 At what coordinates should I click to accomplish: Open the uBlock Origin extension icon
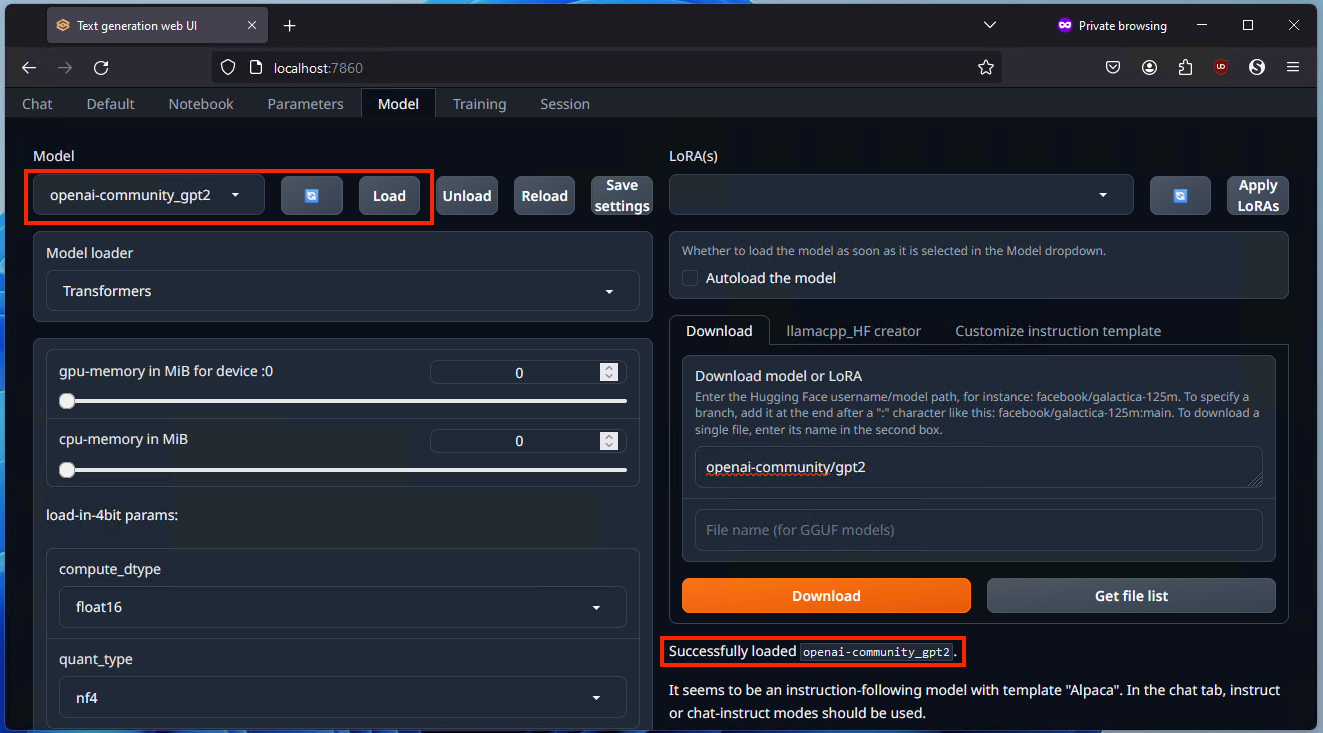point(1221,67)
